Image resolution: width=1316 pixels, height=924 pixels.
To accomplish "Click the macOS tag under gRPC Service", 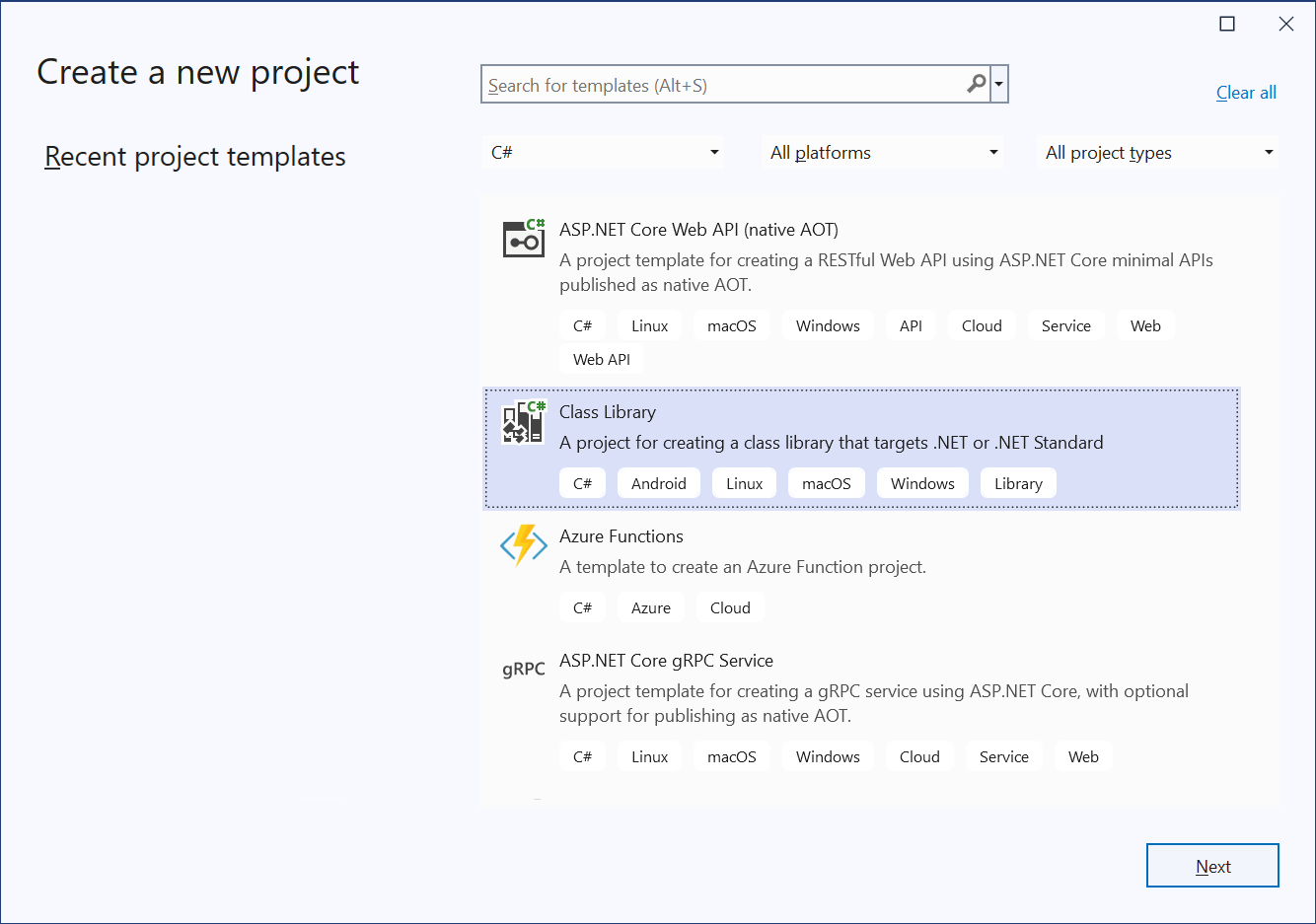I will pyautogui.click(x=732, y=756).
